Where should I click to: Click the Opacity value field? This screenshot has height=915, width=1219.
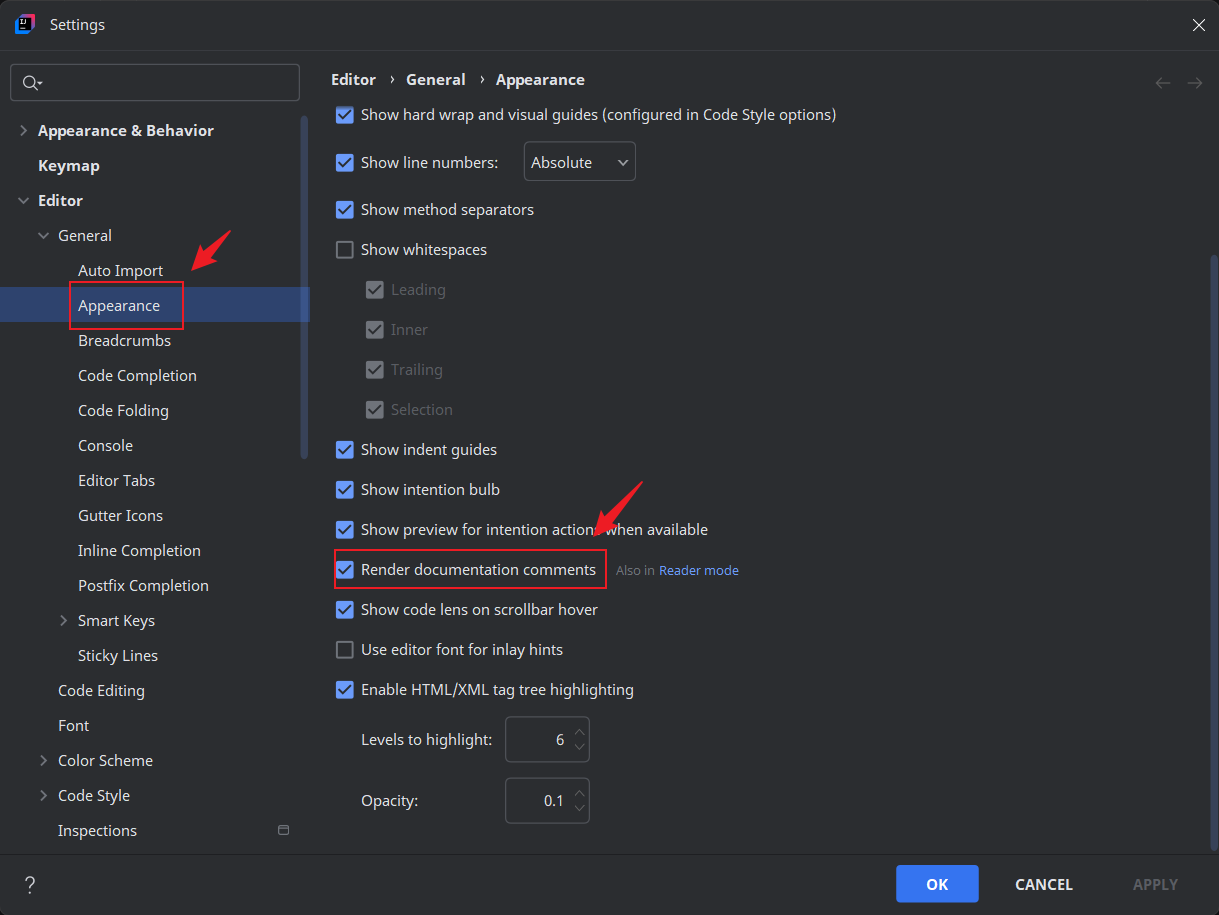540,801
